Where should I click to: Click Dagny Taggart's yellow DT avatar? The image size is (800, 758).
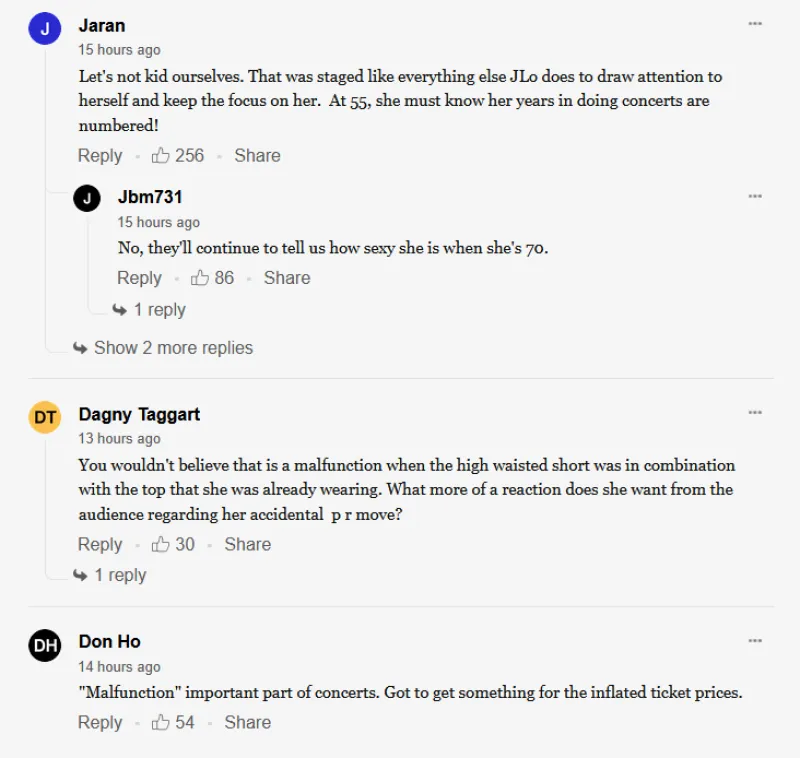click(x=45, y=417)
